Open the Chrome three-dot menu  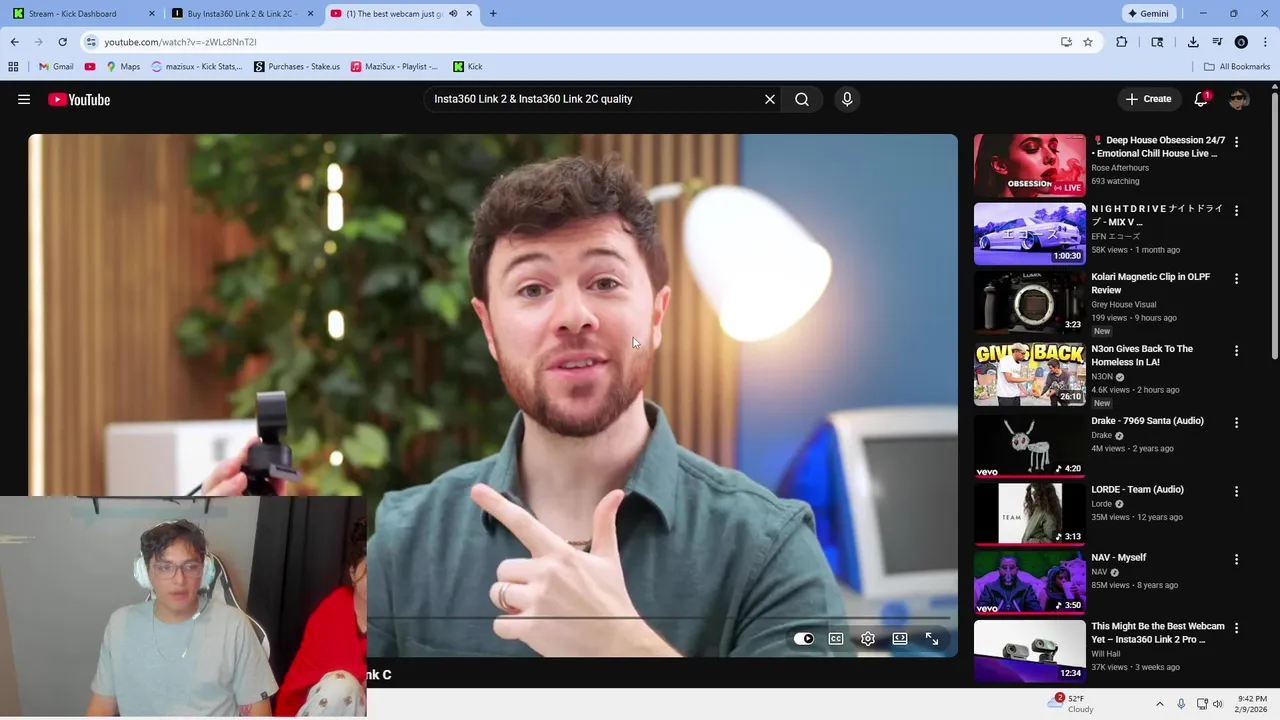click(x=1266, y=42)
